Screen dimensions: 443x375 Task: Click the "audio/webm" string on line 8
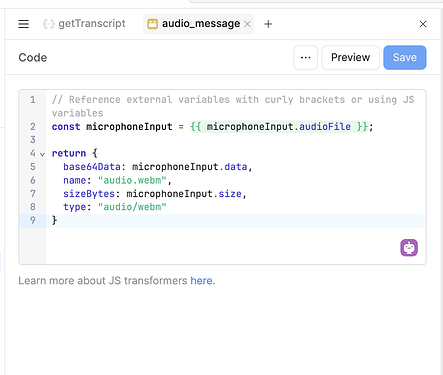coord(132,207)
